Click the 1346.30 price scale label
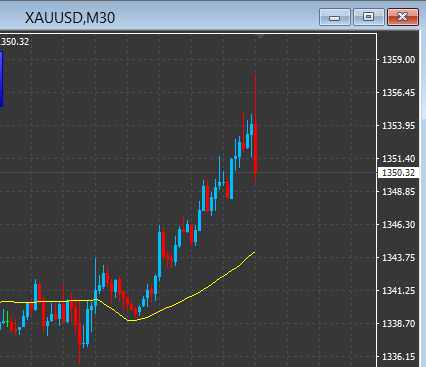The height and width of the screenshot is (367, 426). pos(398,225)
